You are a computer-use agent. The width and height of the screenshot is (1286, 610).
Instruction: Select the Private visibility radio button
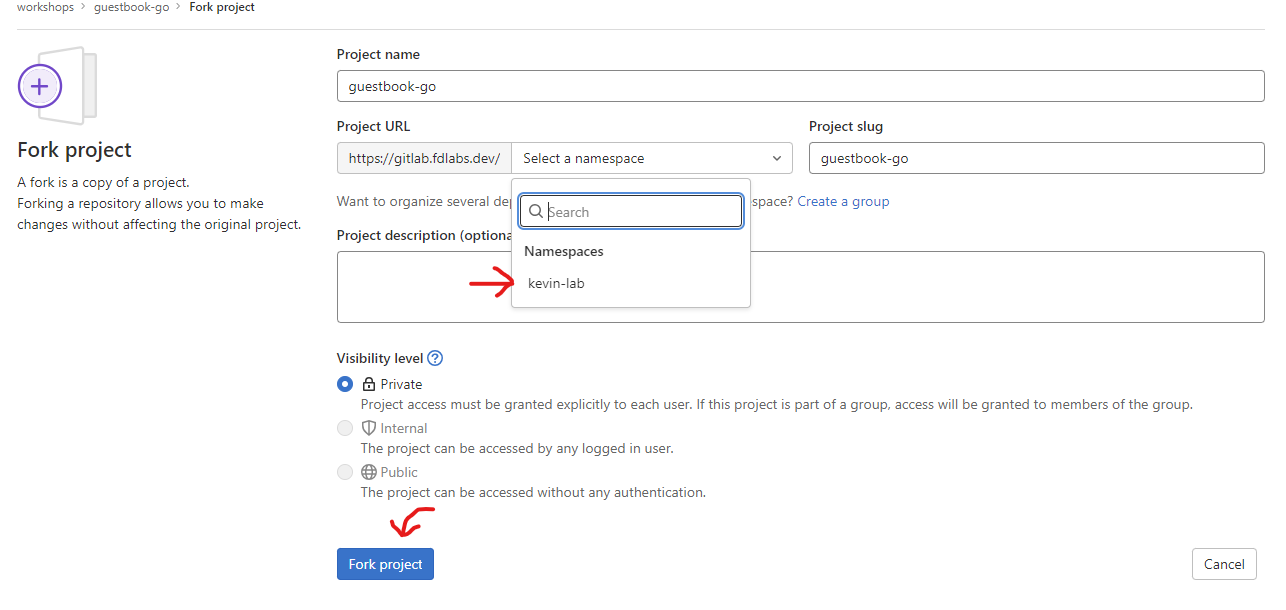pyautogui.click(x=345, y=384)
